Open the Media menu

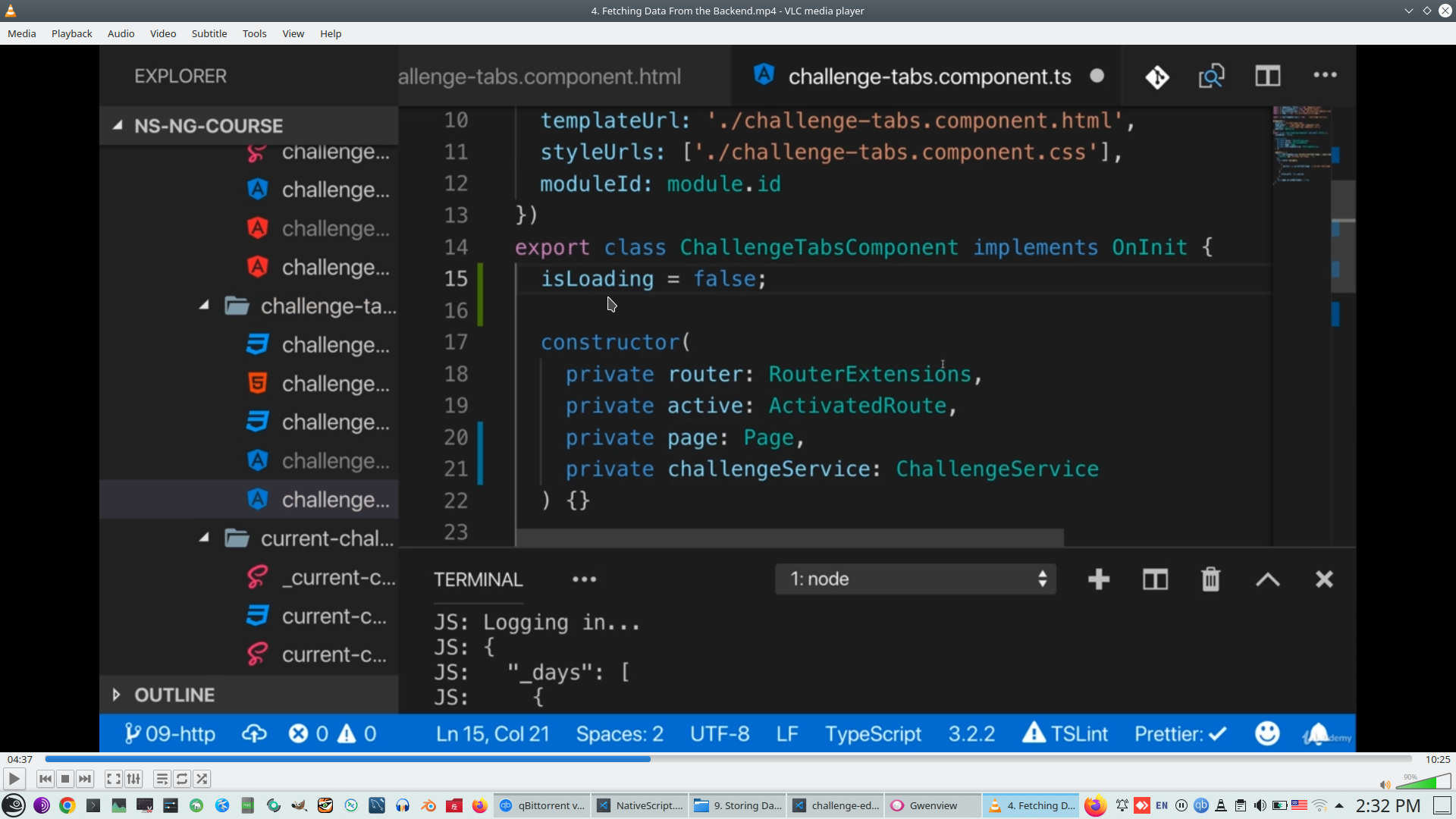click(x=22, y=33)
